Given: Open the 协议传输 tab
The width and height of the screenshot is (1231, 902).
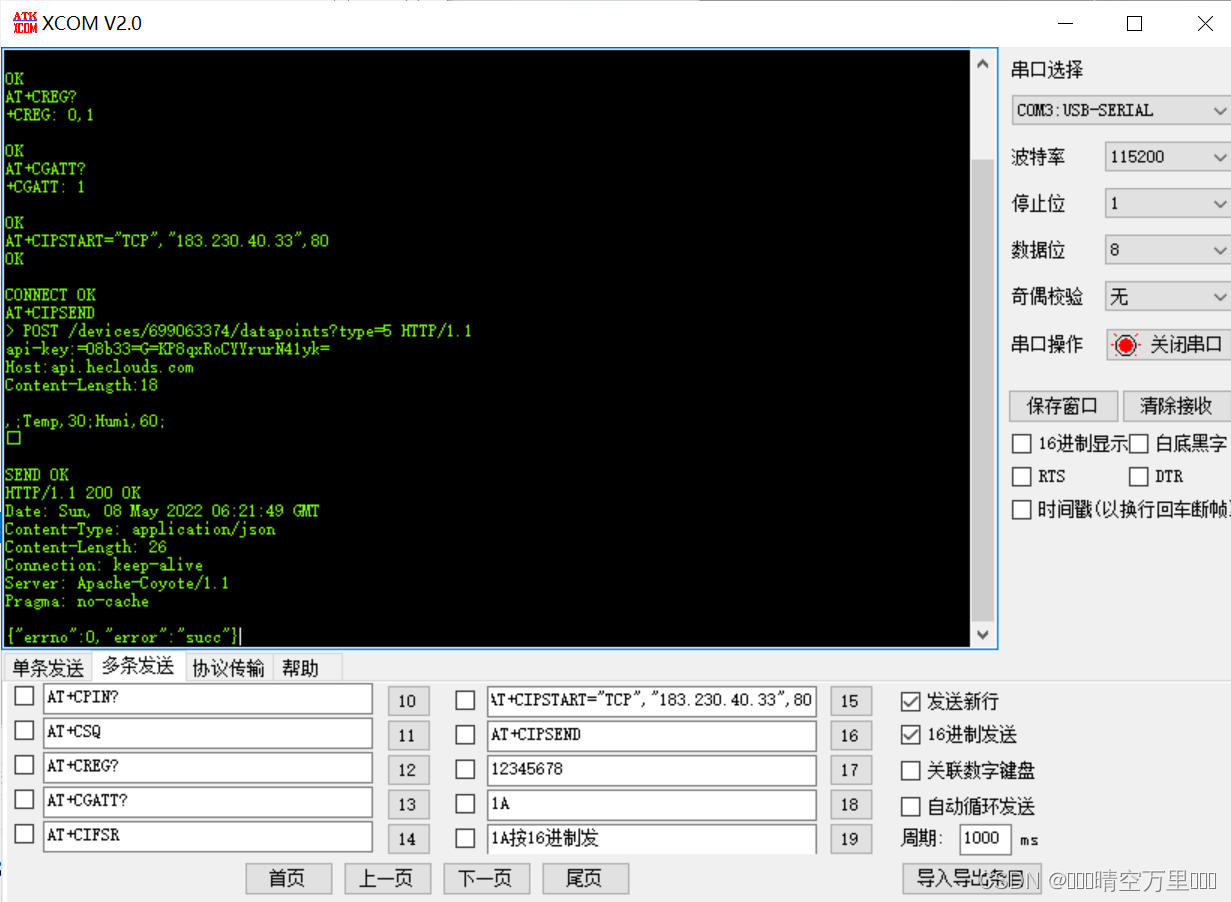Looking at the screenshot, I should coord(229,668).
